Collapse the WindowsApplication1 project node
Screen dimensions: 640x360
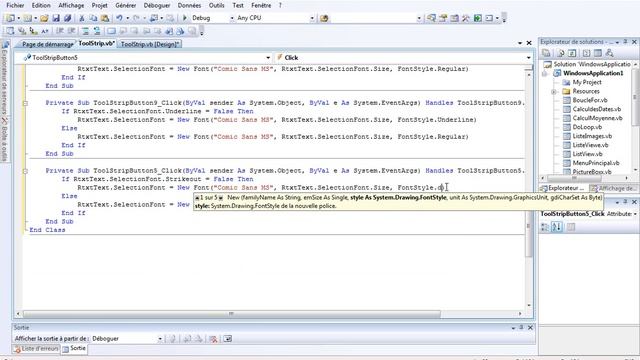point(544,73)
